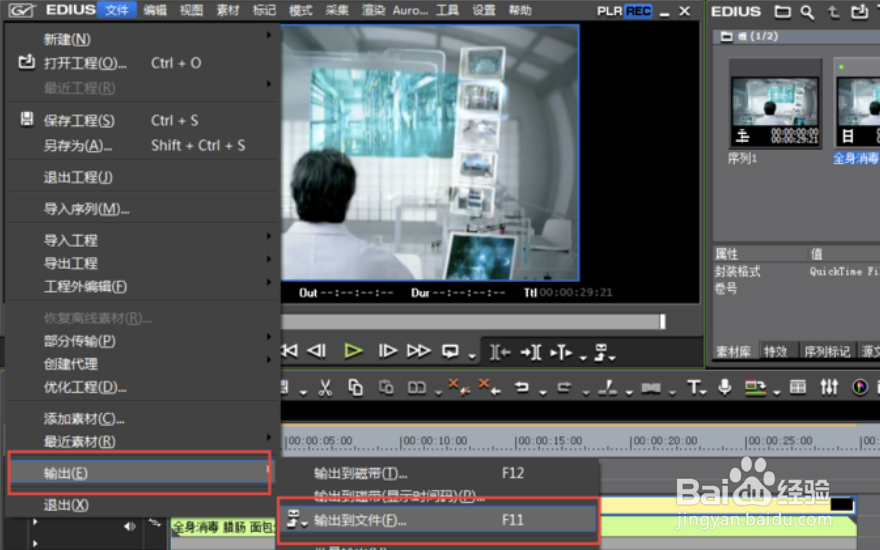880x550 pixels.
Task: Click the undo icon
Action: pos(522,387)
